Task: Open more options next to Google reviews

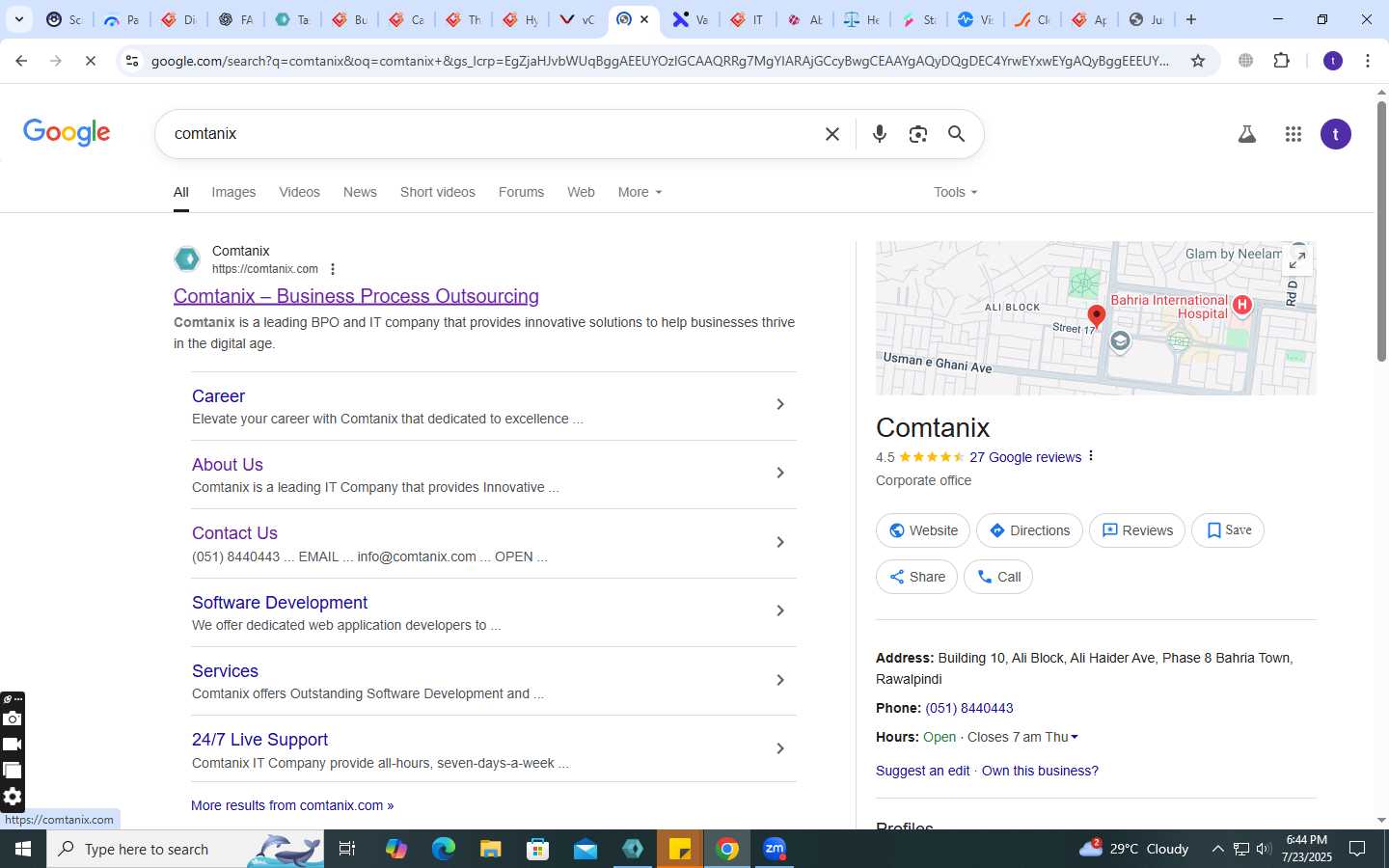Action: 1091,456
